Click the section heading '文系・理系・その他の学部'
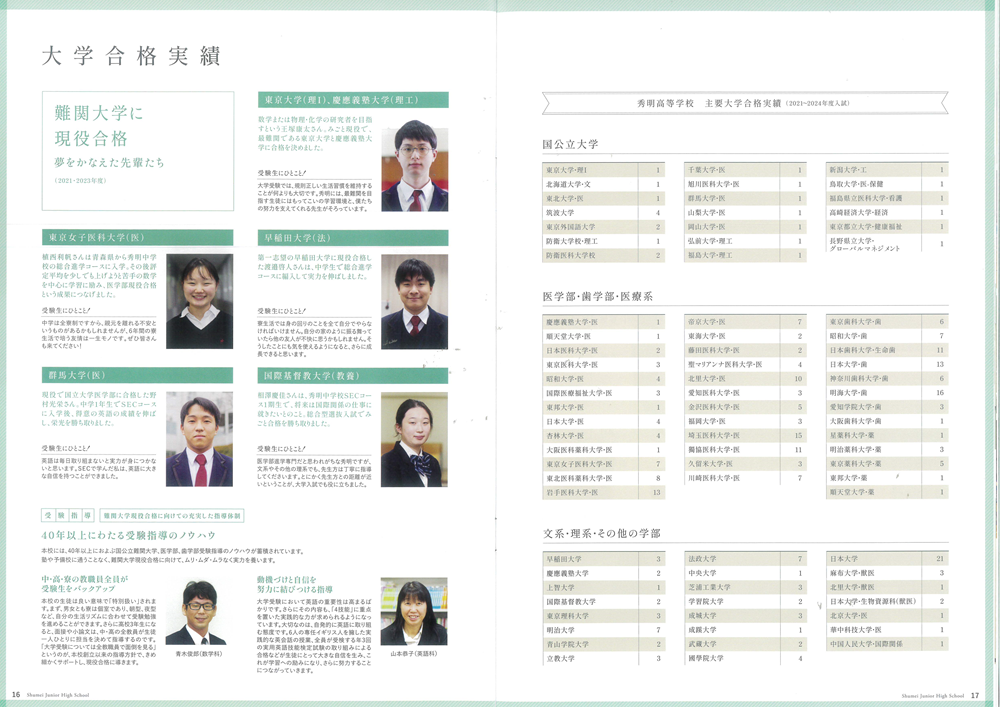Viewport: 1000px width, 707px height. 601,534
